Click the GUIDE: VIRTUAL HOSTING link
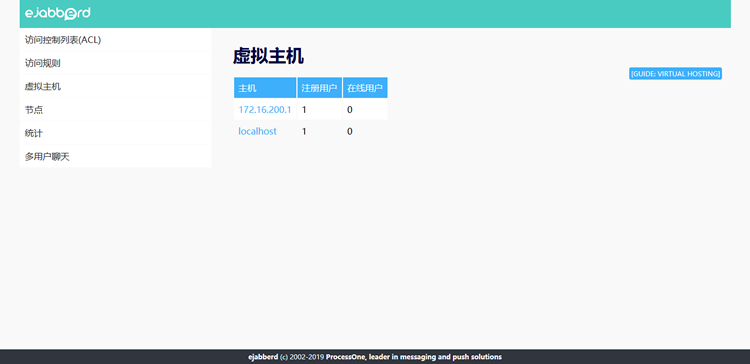Image resolution: width=750 pixels, height=364 pixels. 675,74
